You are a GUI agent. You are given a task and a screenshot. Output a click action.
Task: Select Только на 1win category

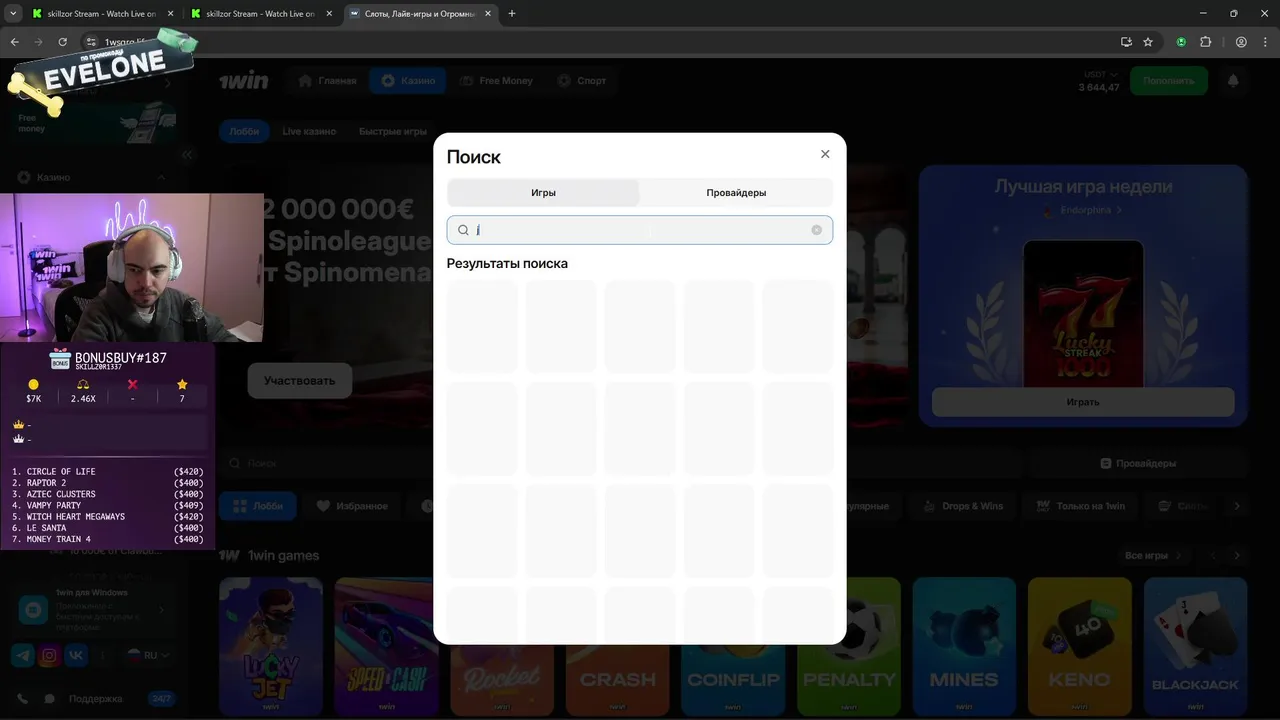point(1081,506)
